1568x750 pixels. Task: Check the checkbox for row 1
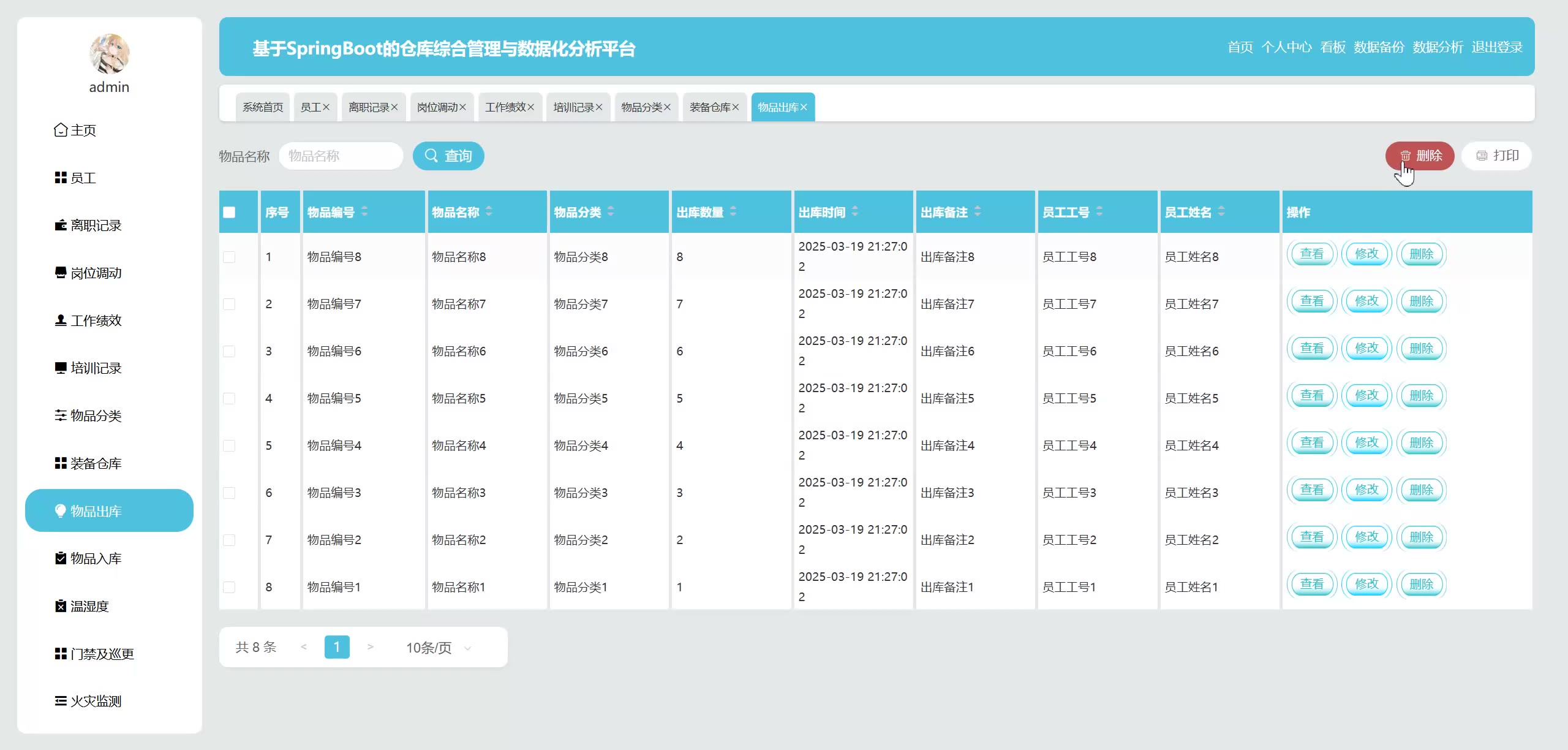(x=229, y=257)
